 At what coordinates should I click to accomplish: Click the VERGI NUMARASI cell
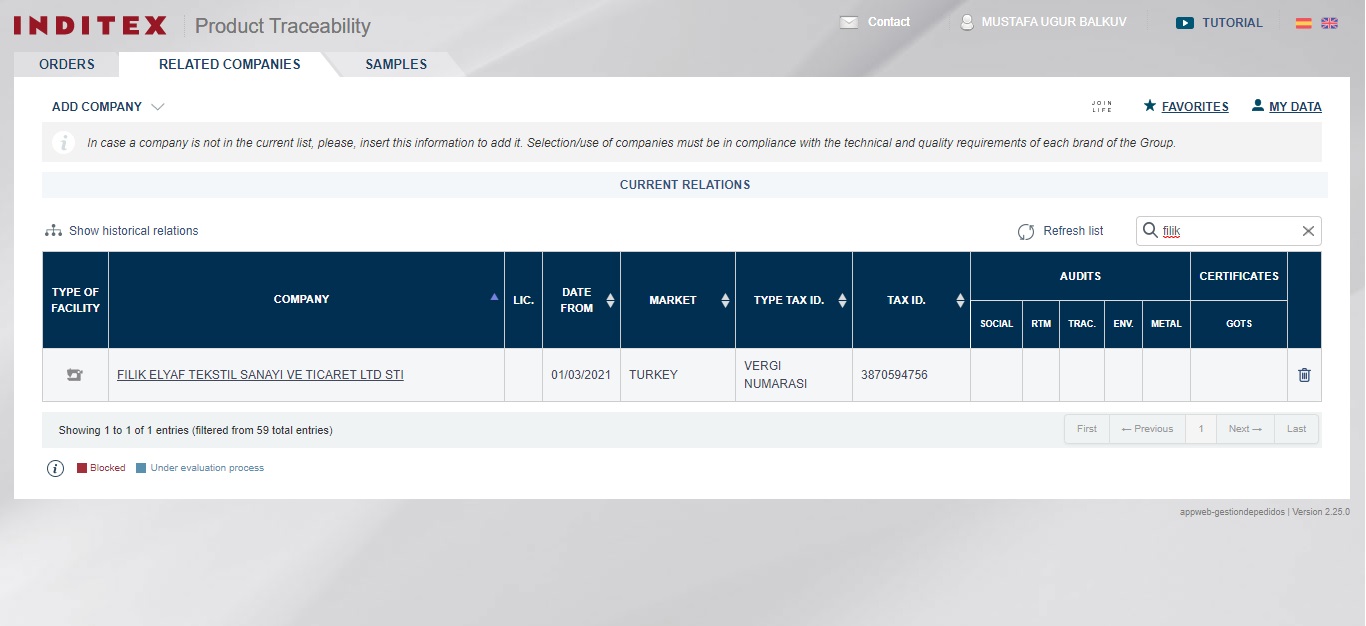(793, 375)
